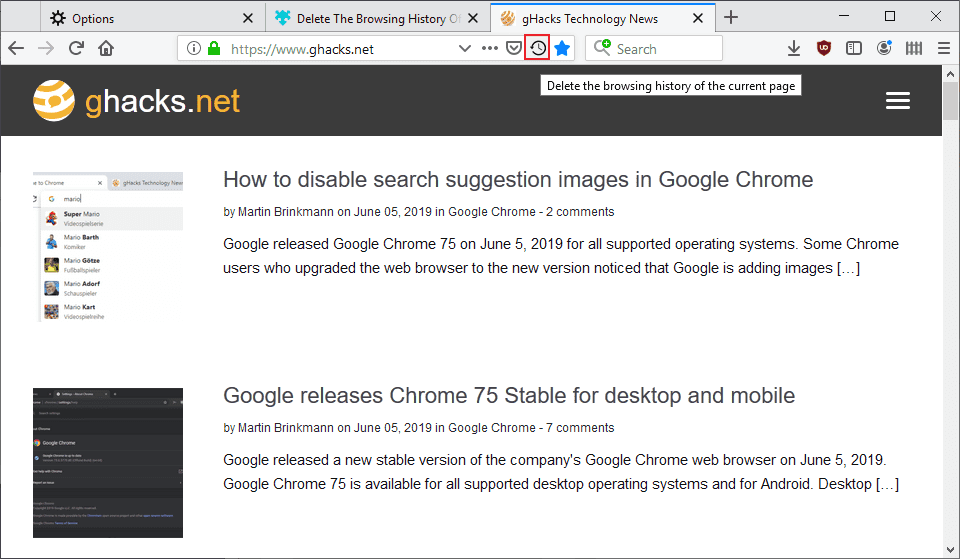
Task: Open the uBlock Origin extension
Action: pyautogui.click(x=824, y=48)
